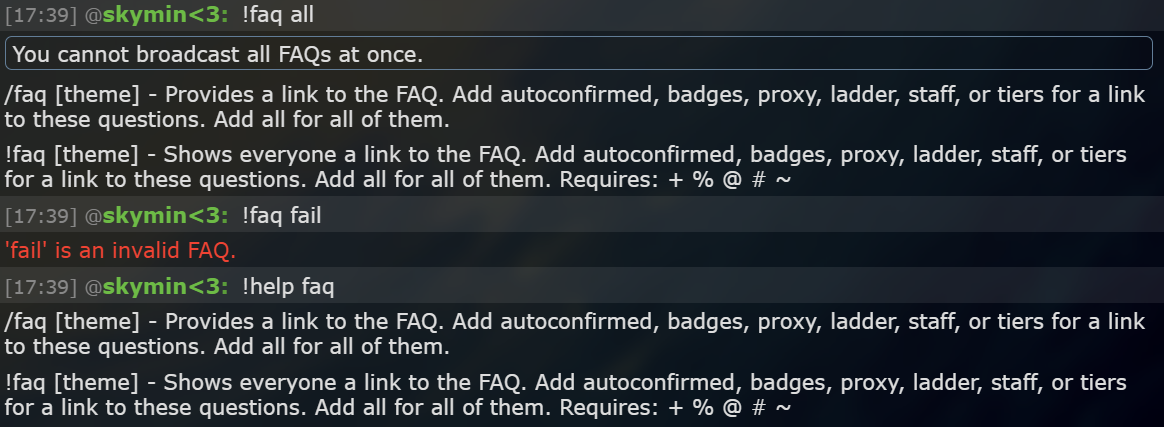Click the "!help faq" command text
This screenshot has height=427, width=1164.
point(288,287)
